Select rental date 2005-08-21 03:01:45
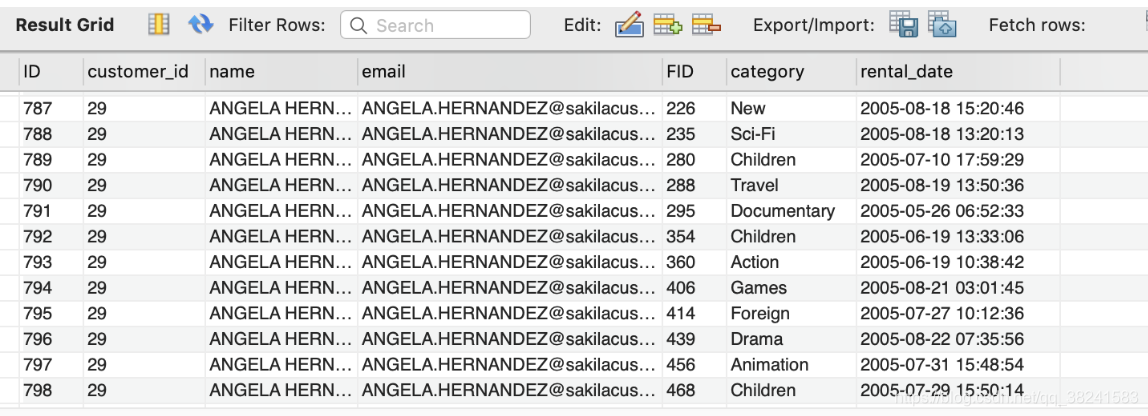Screen dimensions: 1148x416 tap(958, 288)
